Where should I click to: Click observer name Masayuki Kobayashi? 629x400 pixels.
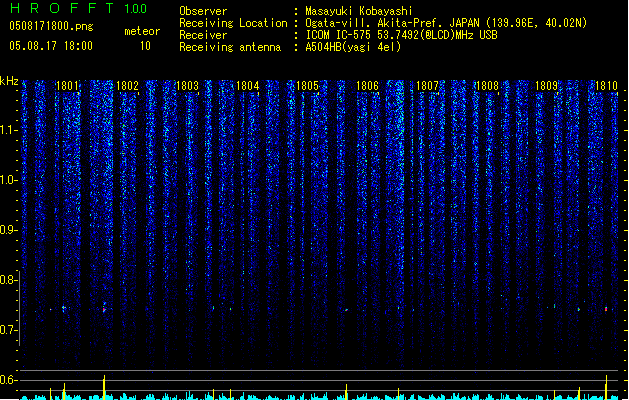(359, 11)
